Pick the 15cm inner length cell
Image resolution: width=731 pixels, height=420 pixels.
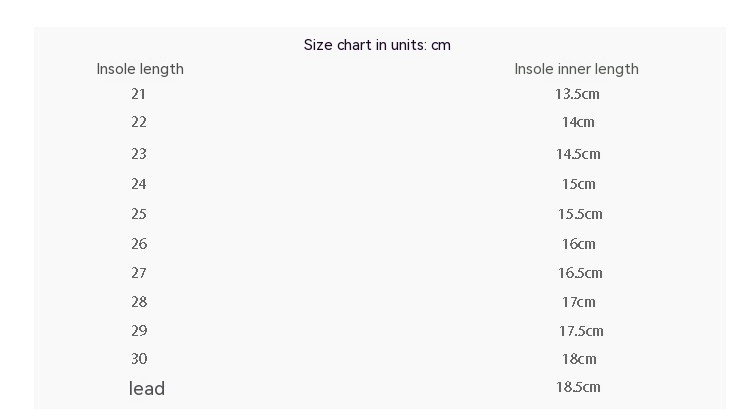pyautogui.click(x=578, y=184)
